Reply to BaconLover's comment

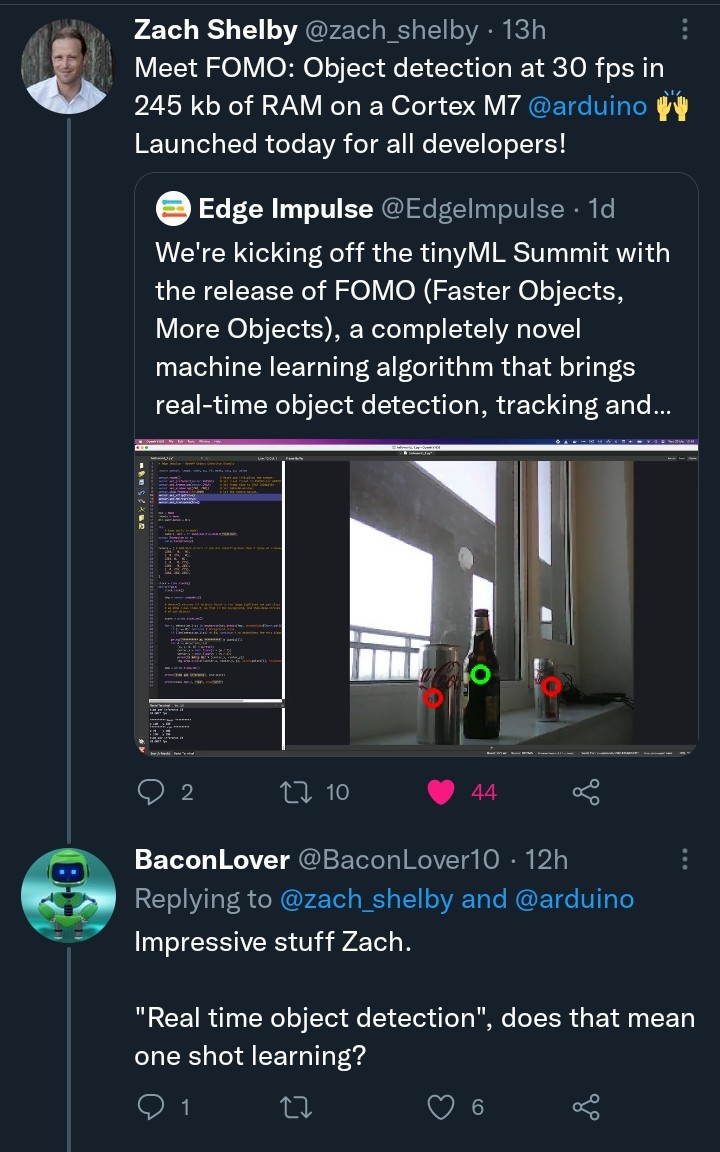tap(150, 1107)
